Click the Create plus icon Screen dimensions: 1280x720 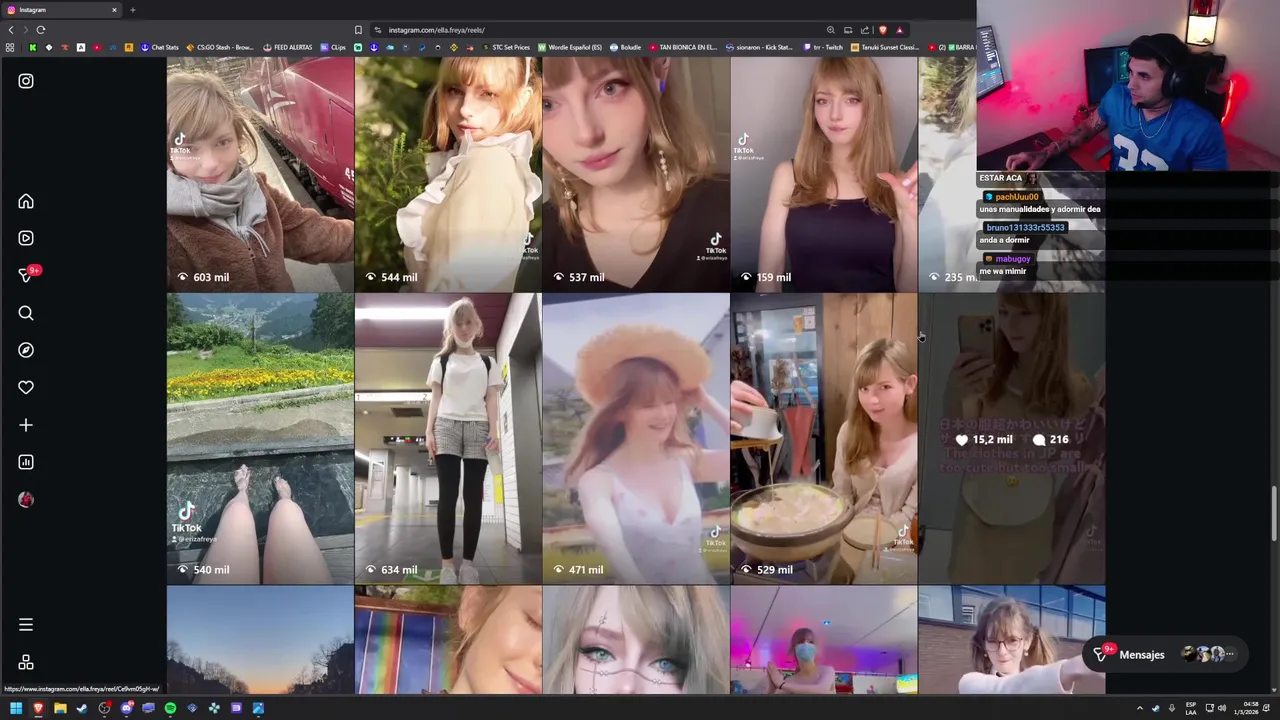click(26, 425)
